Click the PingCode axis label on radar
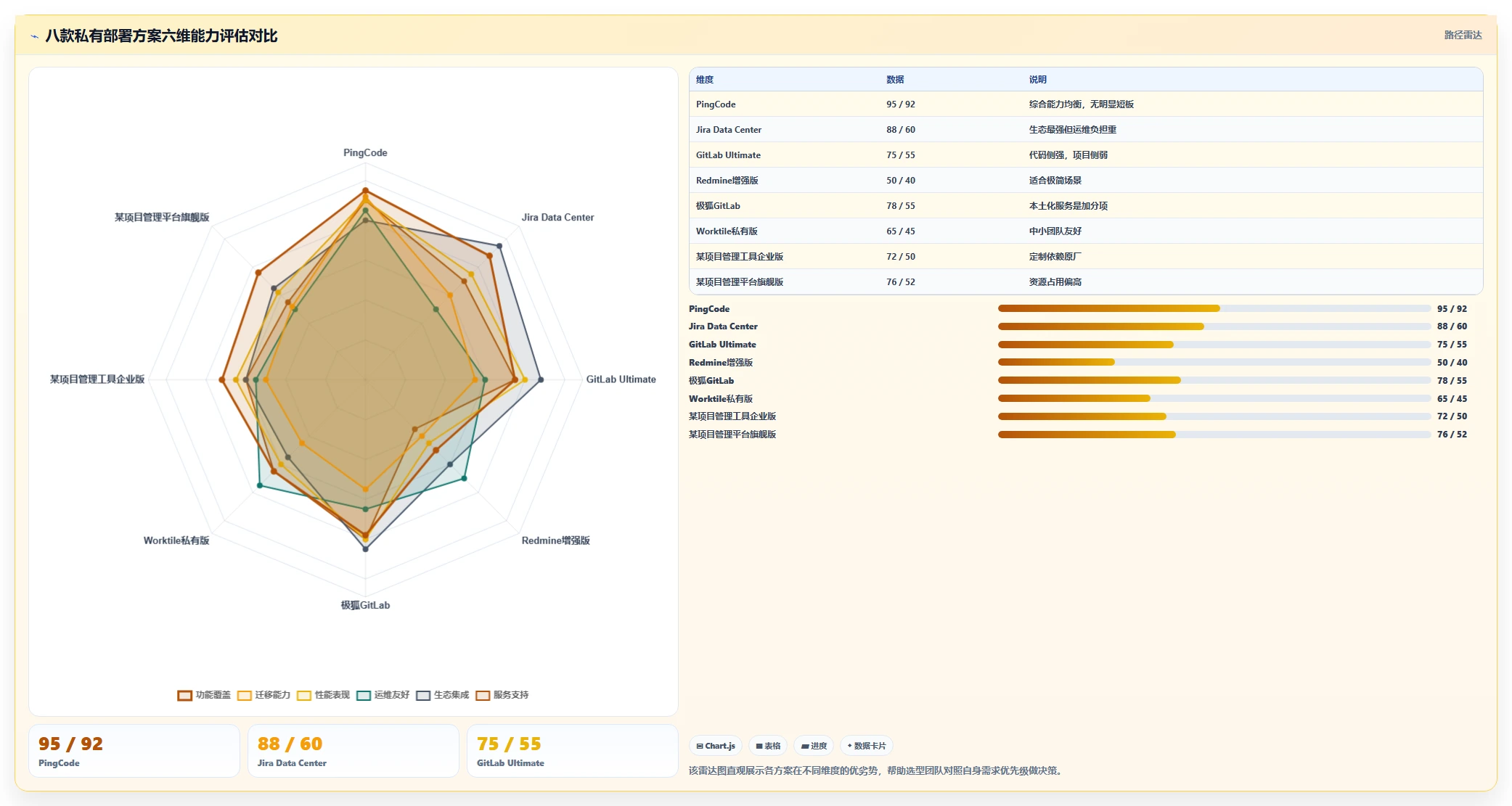 click(x=365, y=153)
